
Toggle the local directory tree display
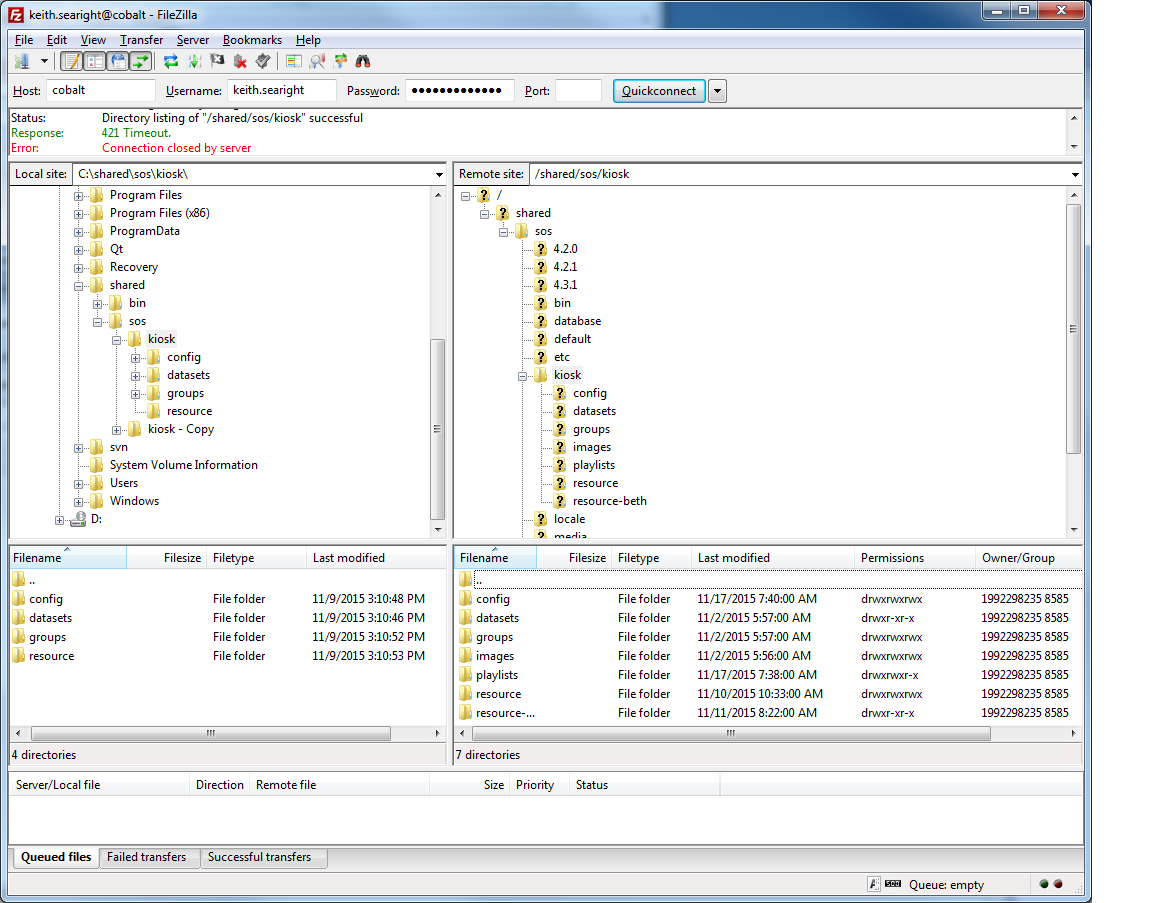point(95,62)
